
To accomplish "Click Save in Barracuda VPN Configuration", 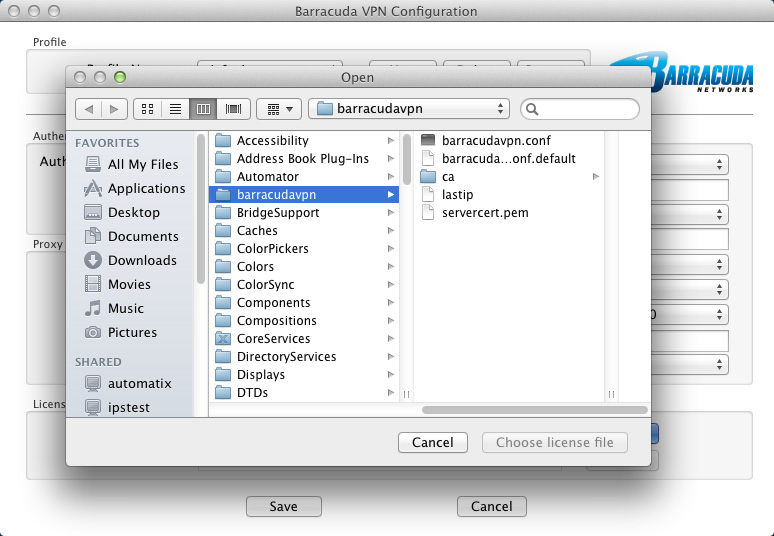I will pos(284,506).
